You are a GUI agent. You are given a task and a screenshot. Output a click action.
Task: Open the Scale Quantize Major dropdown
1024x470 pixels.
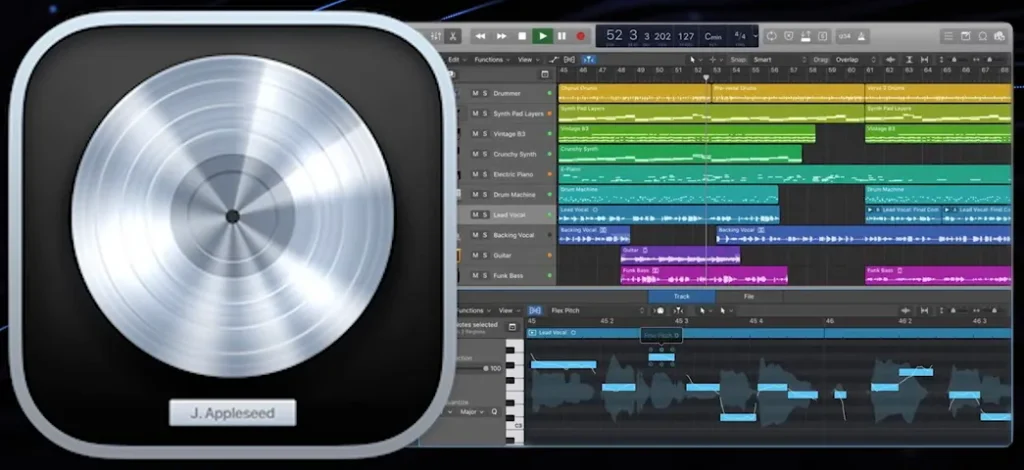(x=472, y=412)
